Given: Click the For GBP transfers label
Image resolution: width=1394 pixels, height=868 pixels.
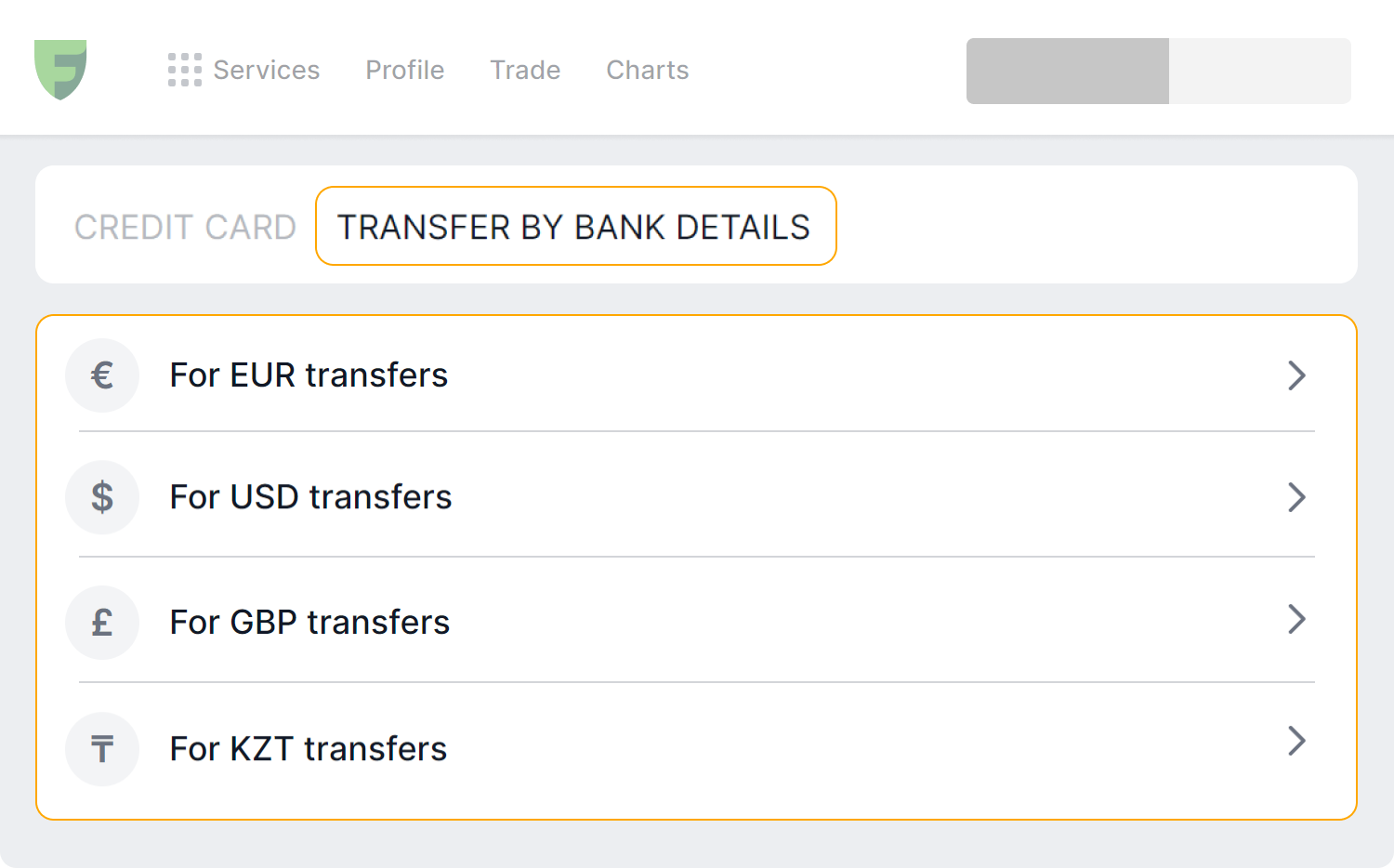Looking at the screenshot, I should (x=309, y=623).
